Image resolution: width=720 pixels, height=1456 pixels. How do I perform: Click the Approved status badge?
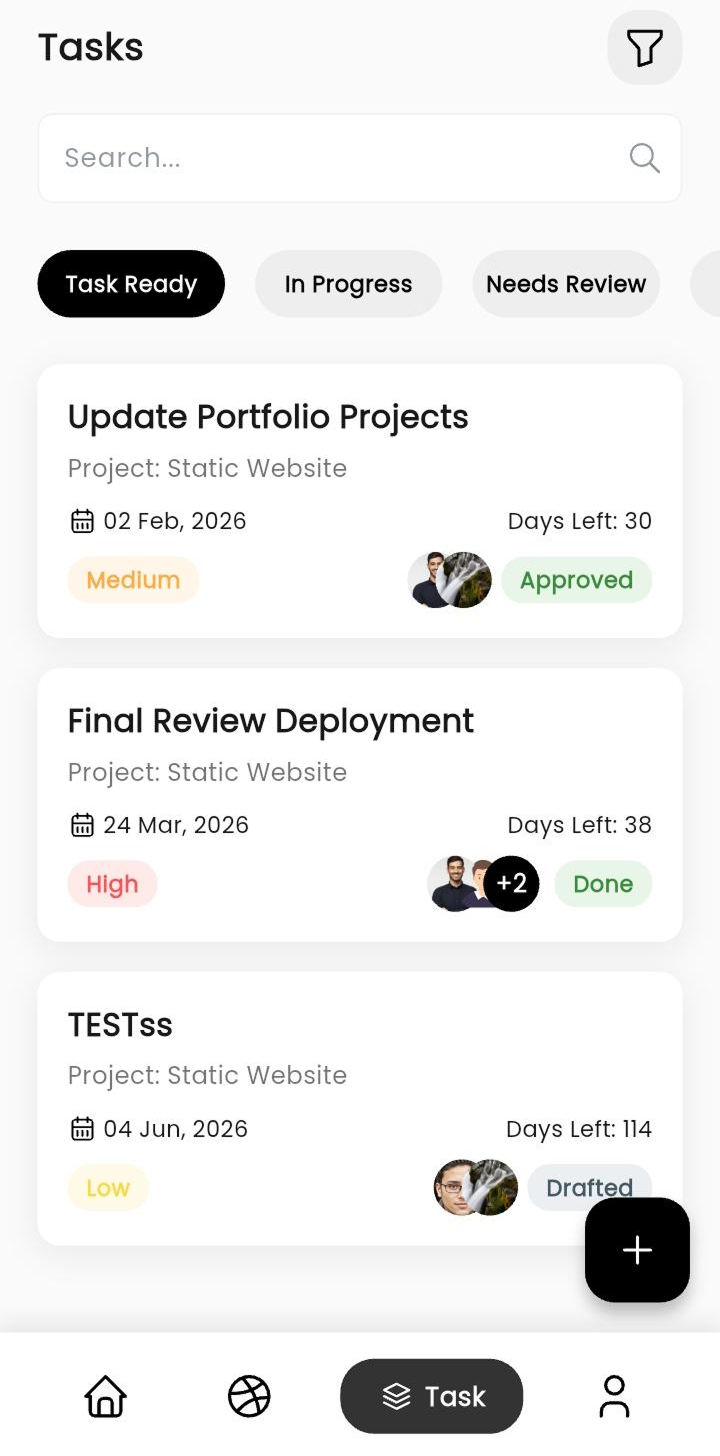point(576,580)
